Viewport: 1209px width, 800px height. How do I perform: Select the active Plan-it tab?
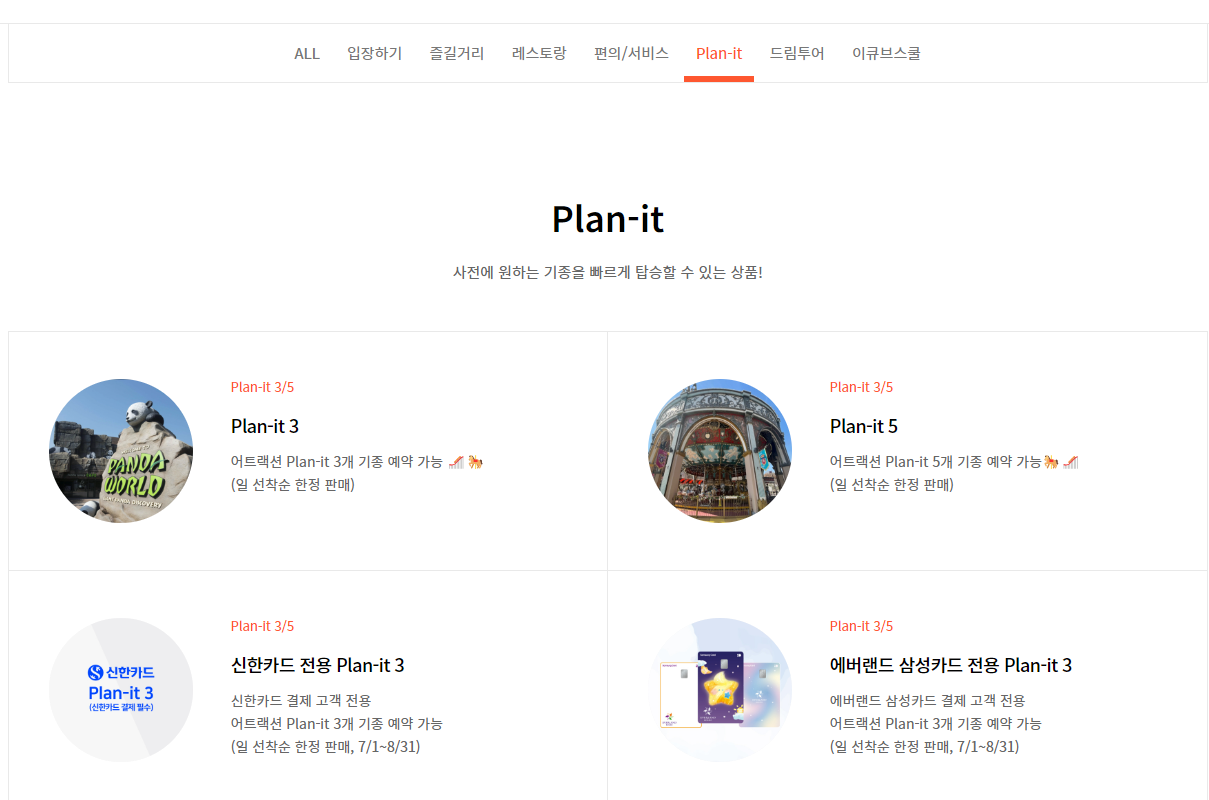click(x=719, y=53)
